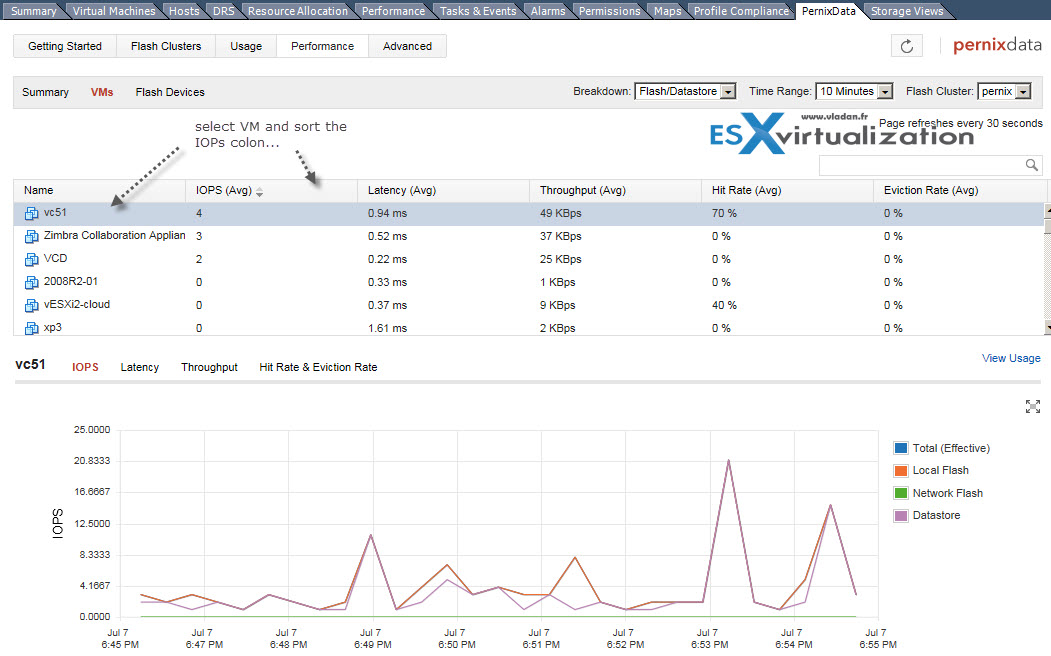Viewport: 1051px width, 656px height.
Task: Show the Hit Rate & Eviction Rate chart
Action: pos(318,367)
